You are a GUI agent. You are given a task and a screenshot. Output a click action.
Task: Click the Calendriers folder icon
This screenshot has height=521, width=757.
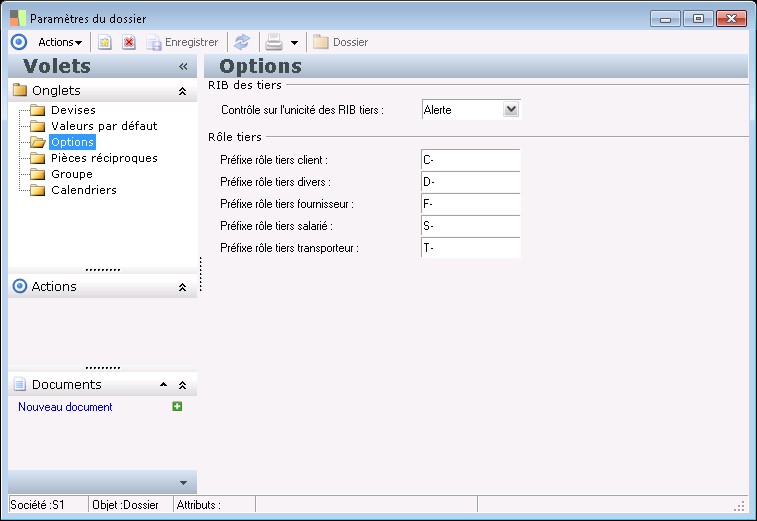tap(38, 190)
